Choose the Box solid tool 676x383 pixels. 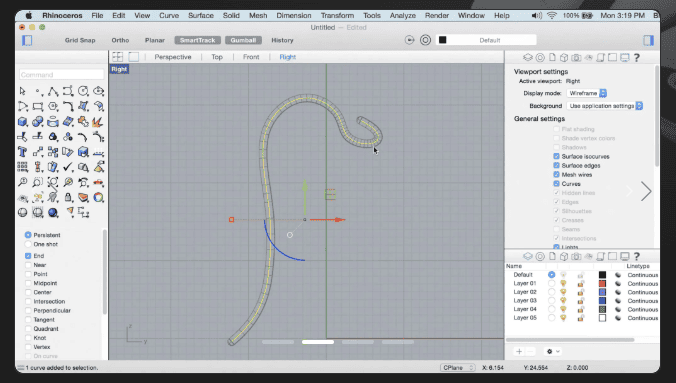[x=22, y=122]
